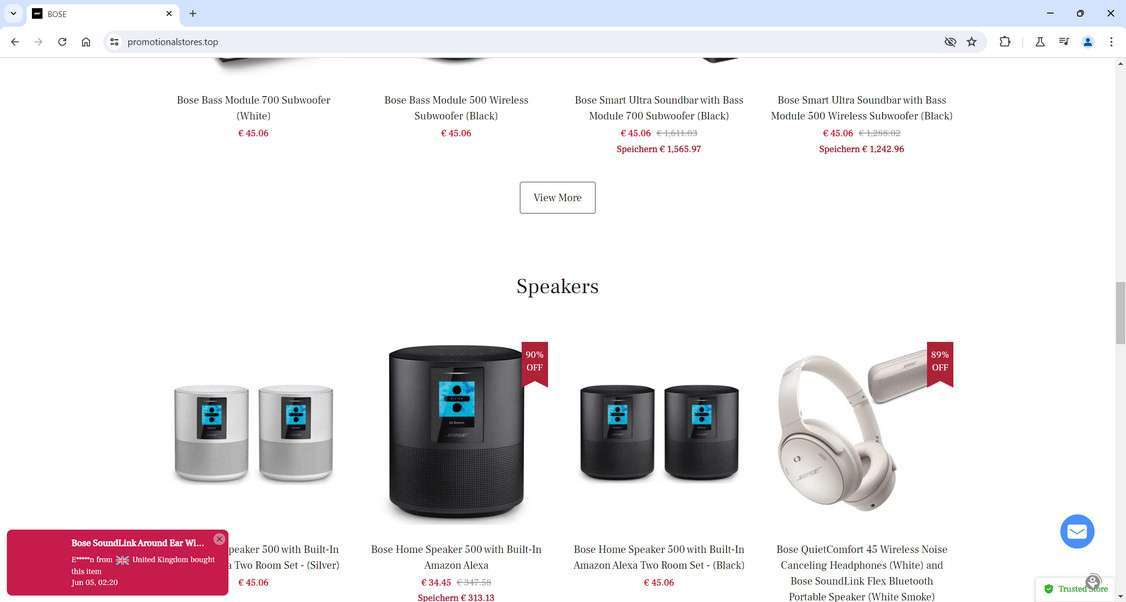Open Bose Bass Module 700 Subwoofer (White) link
Screen dimensions: 1126x602
tap(253, 108)
